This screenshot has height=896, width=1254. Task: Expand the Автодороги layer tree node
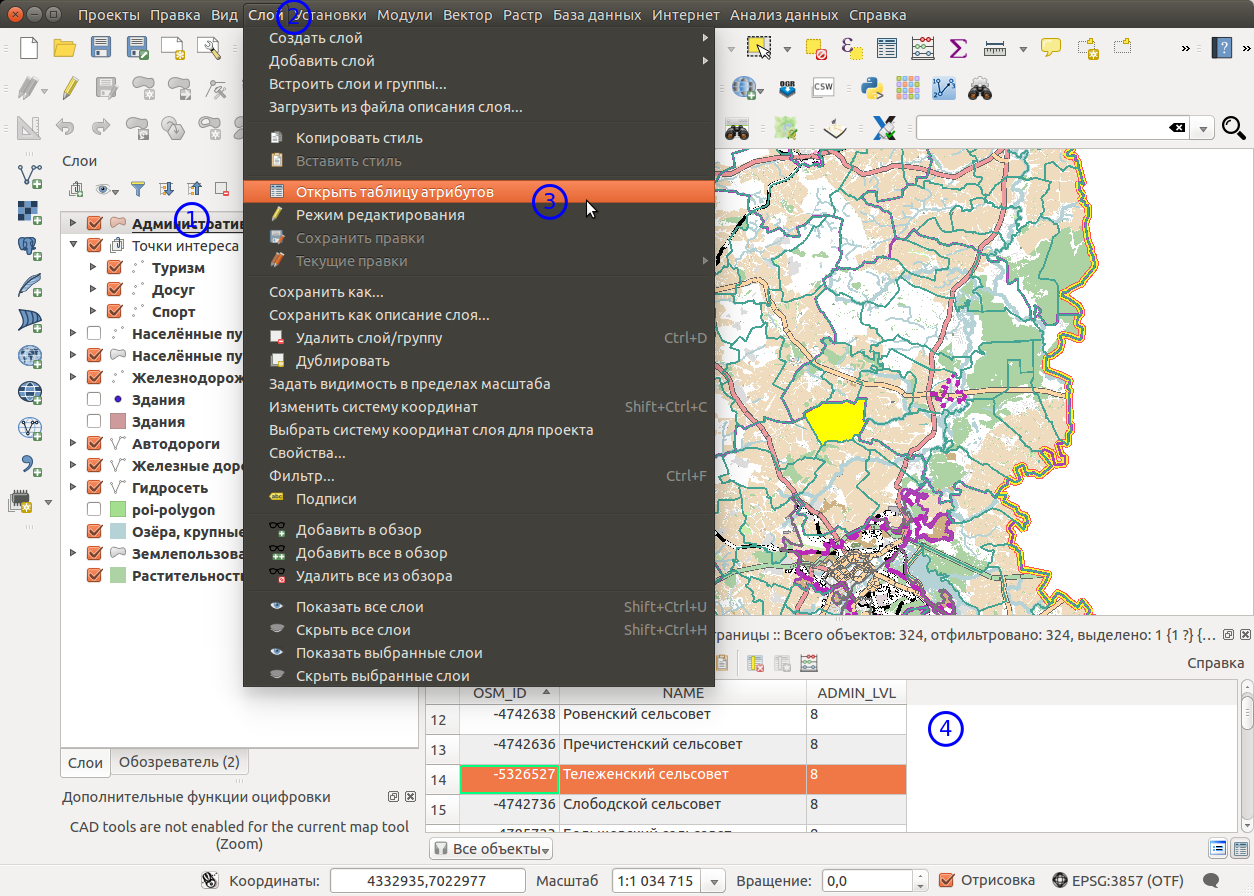[74, 444]
